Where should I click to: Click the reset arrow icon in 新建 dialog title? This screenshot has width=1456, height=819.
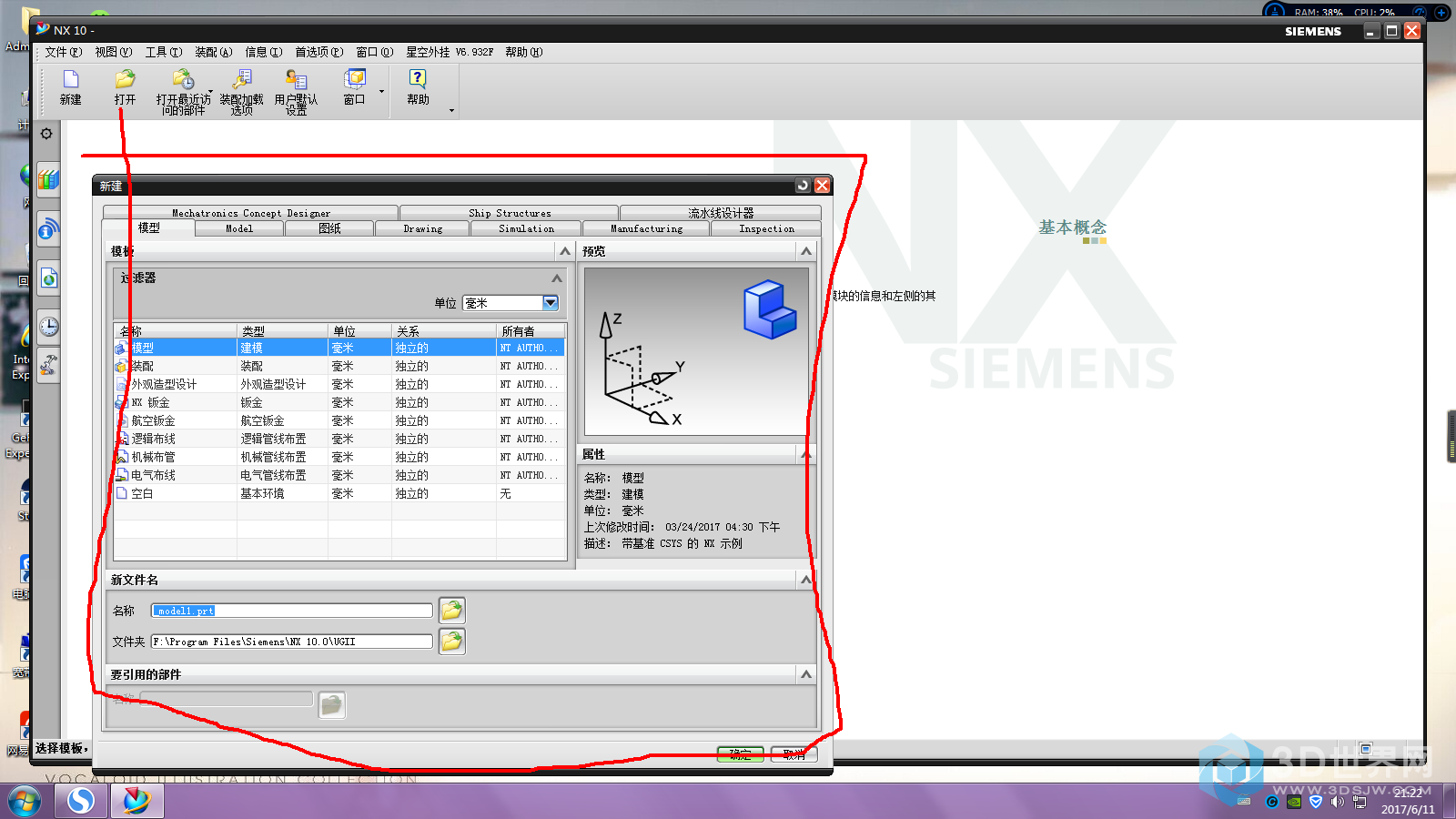pyautogui.click(x=803, y=185)
